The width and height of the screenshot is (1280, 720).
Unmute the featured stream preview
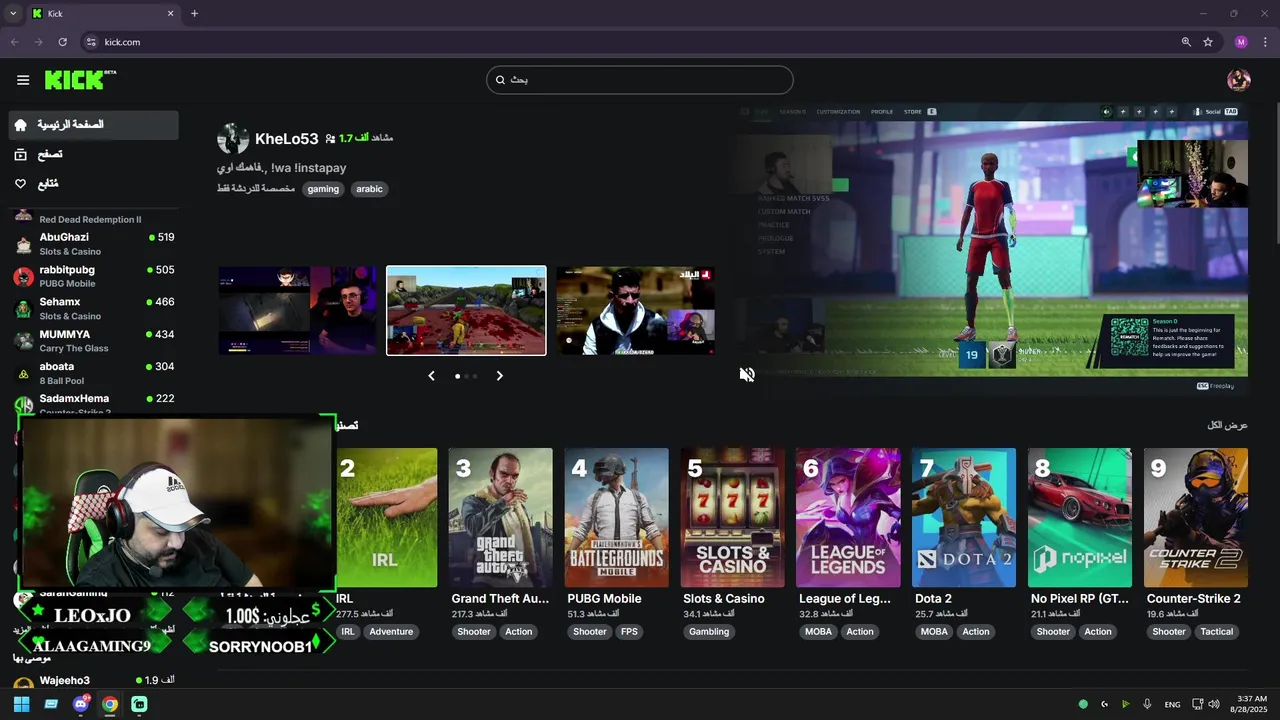747,375
